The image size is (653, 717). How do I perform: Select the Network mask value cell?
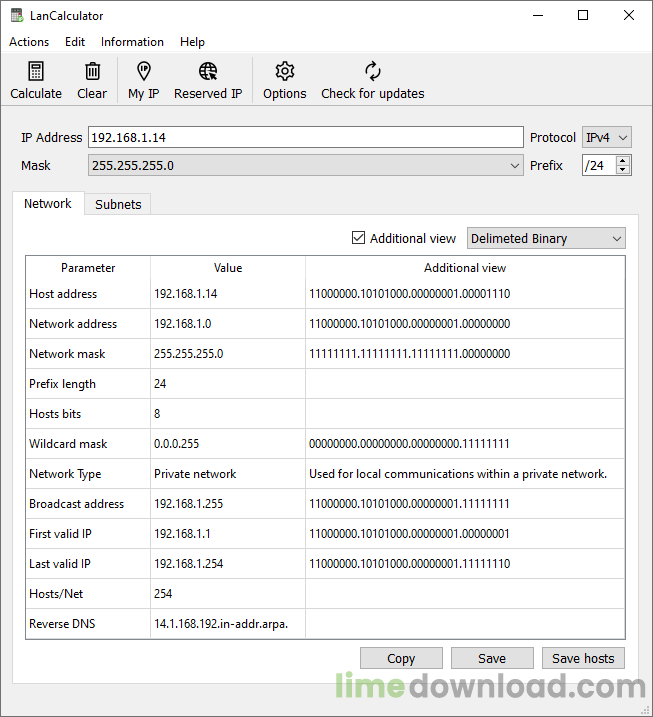(x=228, y=353)
